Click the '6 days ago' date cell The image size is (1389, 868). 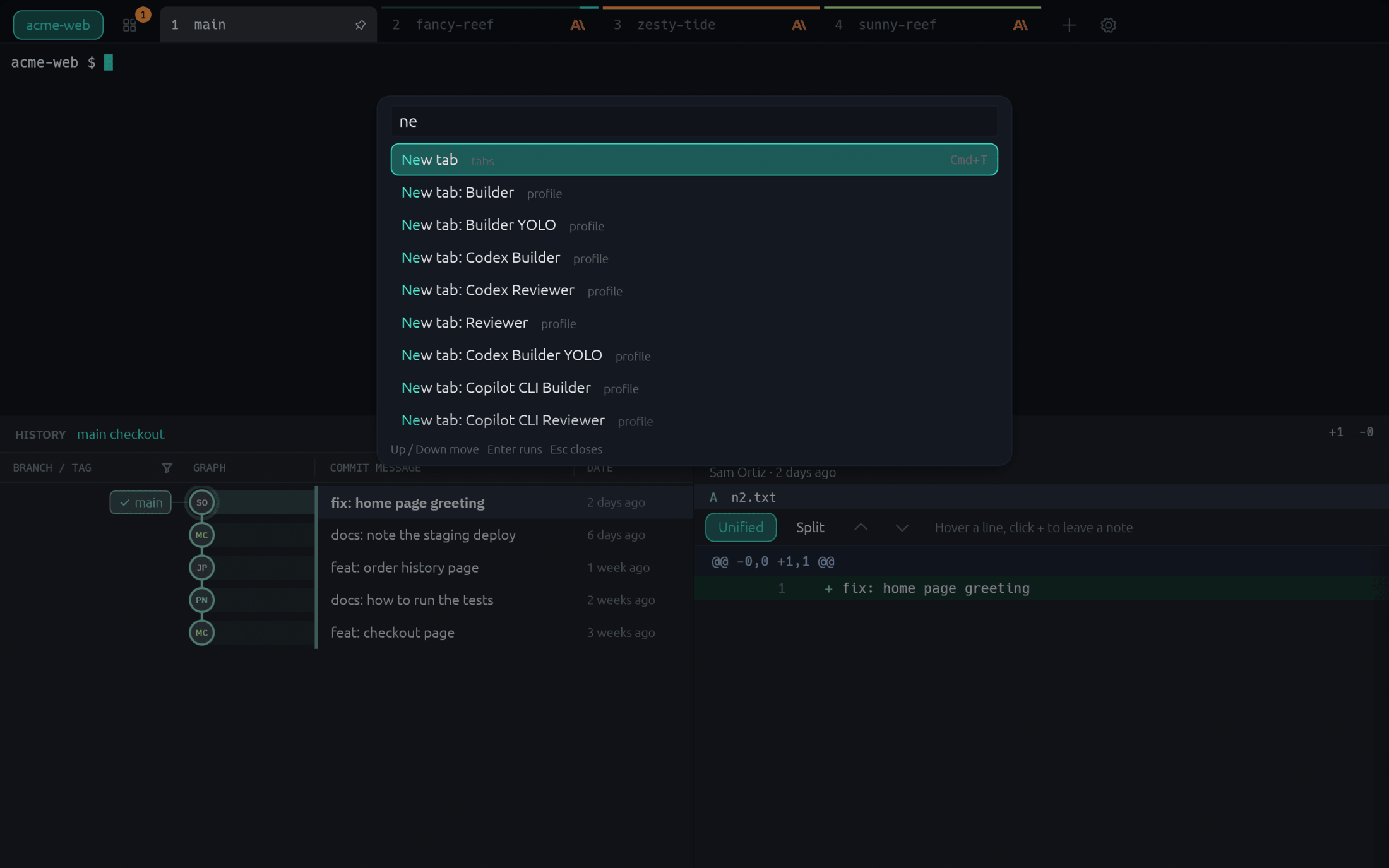pyautogui.click(x=616, y=535)
